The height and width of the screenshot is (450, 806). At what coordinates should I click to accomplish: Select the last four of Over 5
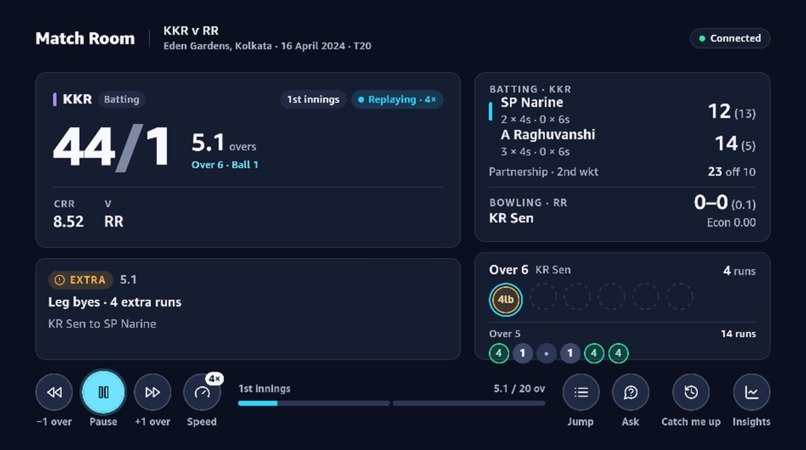coord(618,353)
